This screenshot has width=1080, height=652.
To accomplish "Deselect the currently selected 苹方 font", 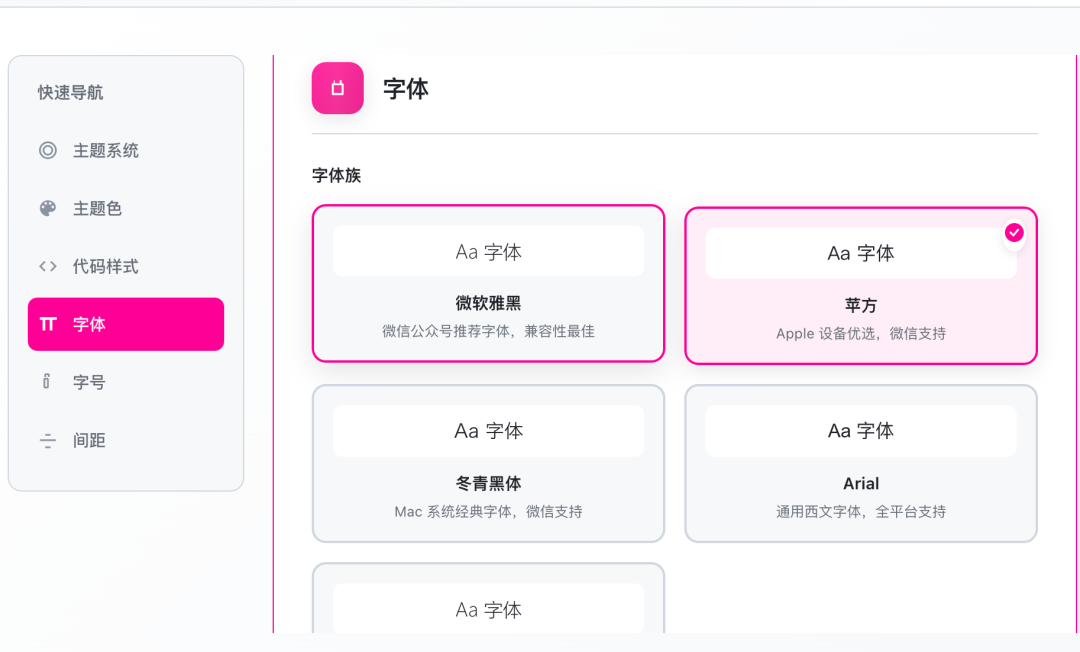I will point(861,285).
